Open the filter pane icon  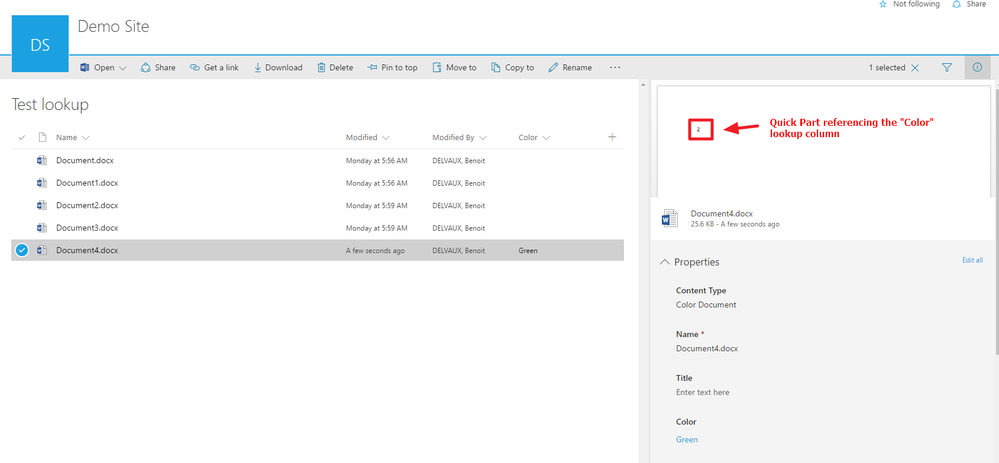(x=947, y=68)
